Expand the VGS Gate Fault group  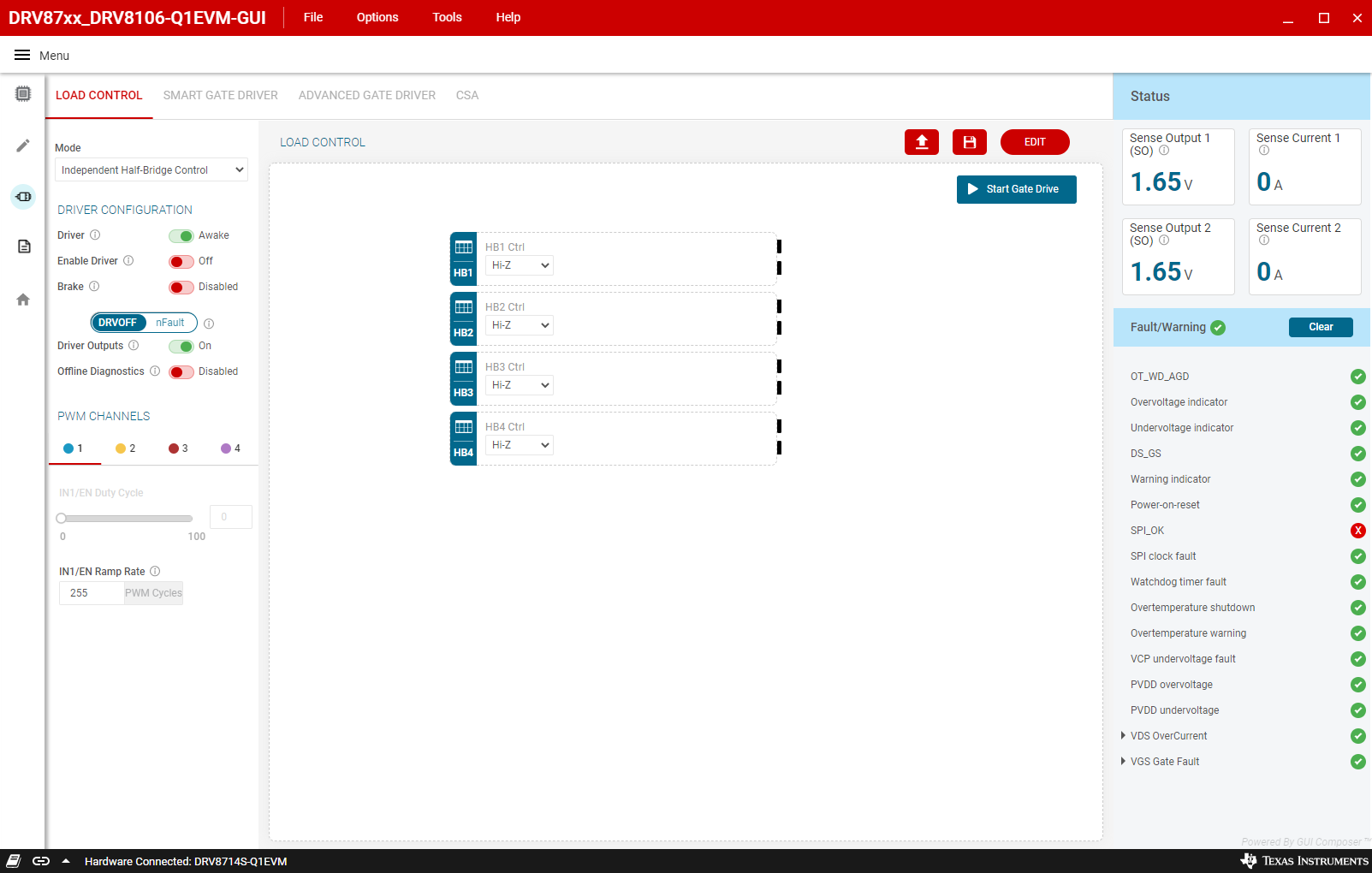[x=1123, y=762]
